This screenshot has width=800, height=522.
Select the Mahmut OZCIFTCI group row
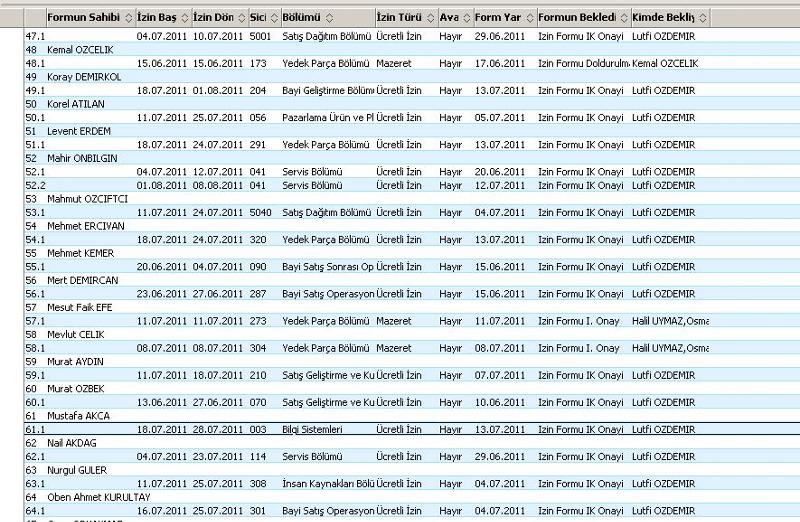point(412,199)
